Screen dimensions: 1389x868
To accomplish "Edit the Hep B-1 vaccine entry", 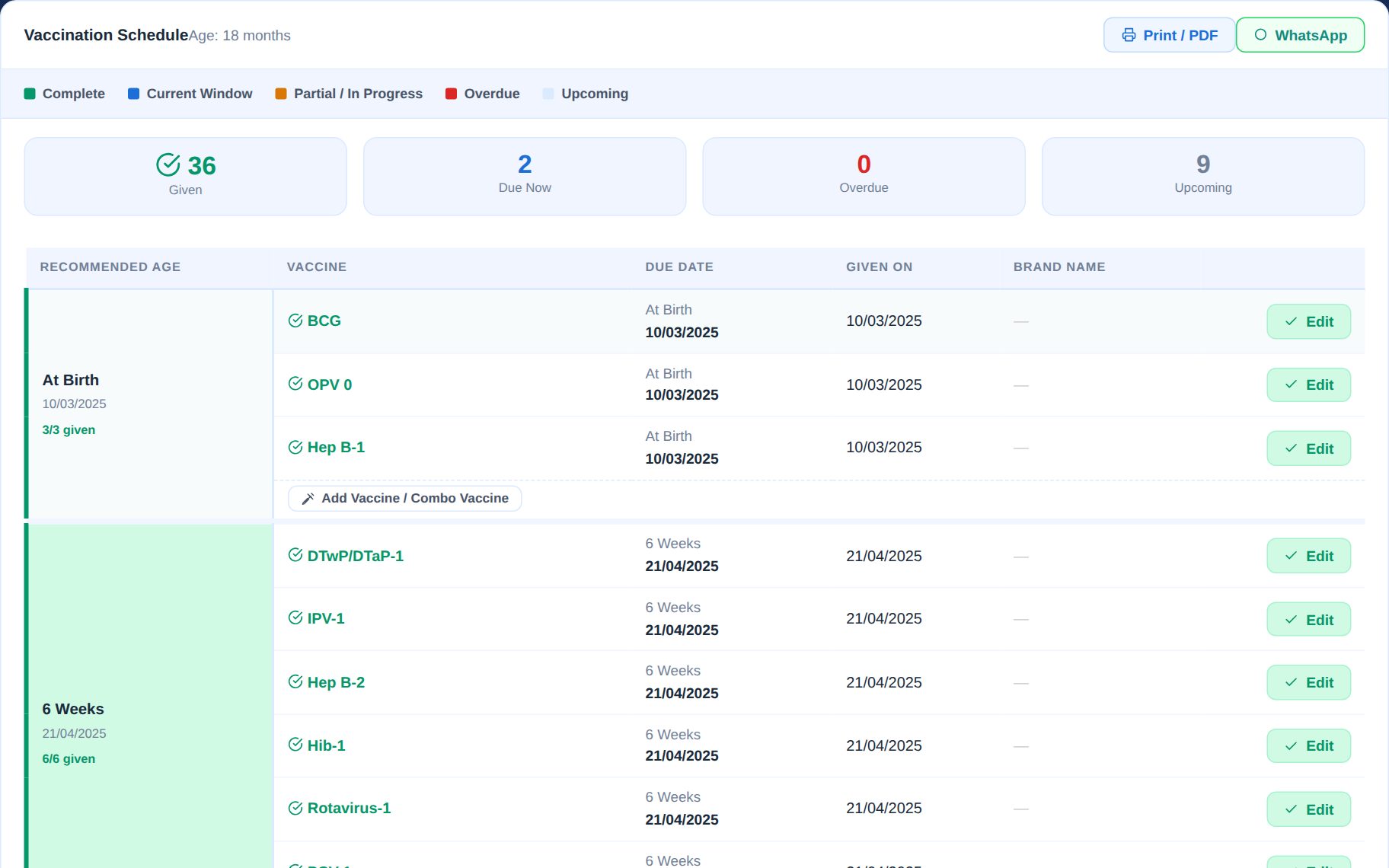I will pyautogui.click(x=1308, y=448).
